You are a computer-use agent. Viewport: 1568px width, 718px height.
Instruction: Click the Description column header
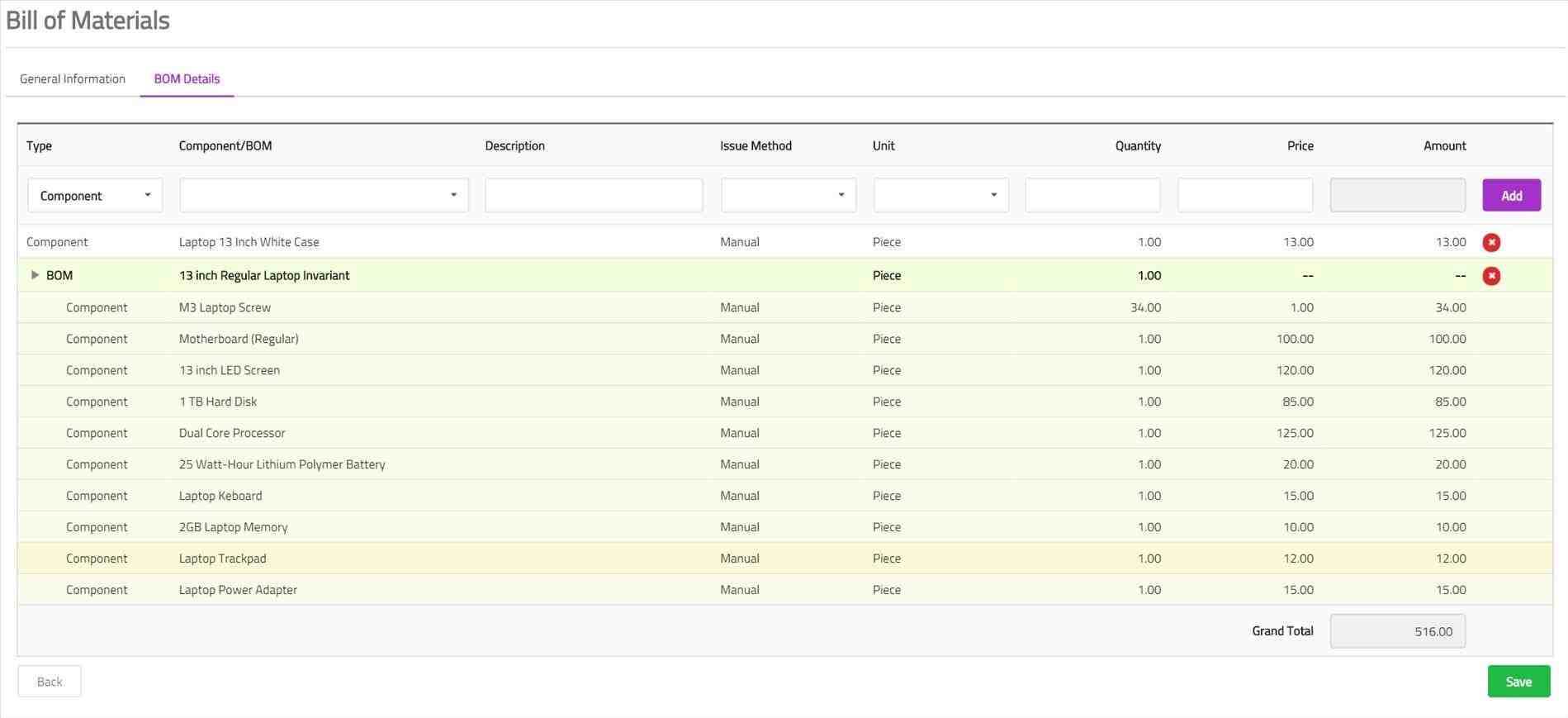(x=514, y=146)
